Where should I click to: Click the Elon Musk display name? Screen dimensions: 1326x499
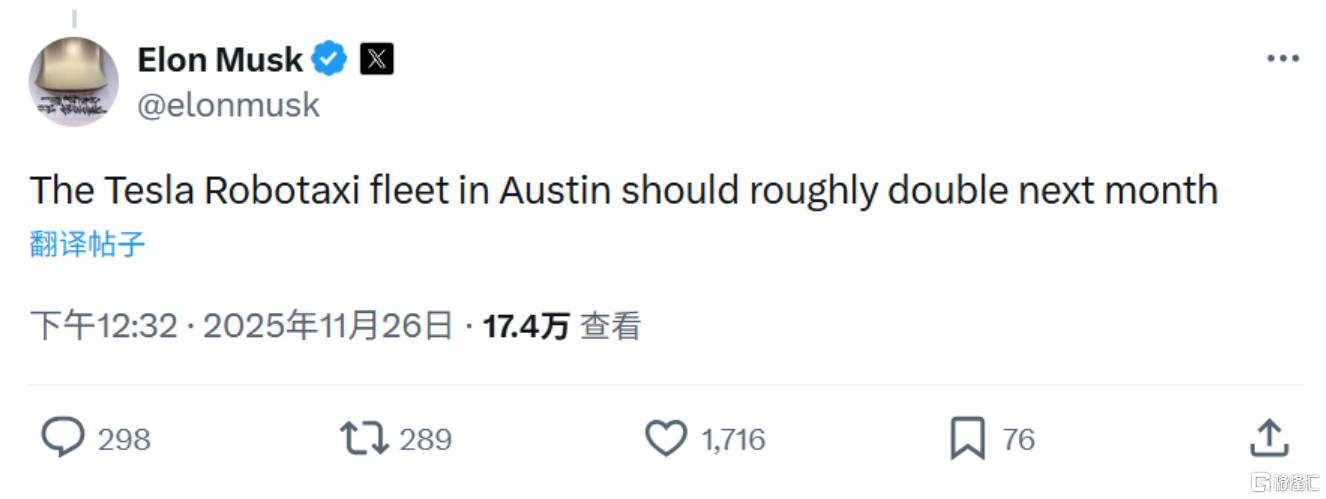click(x=219, y=60)
